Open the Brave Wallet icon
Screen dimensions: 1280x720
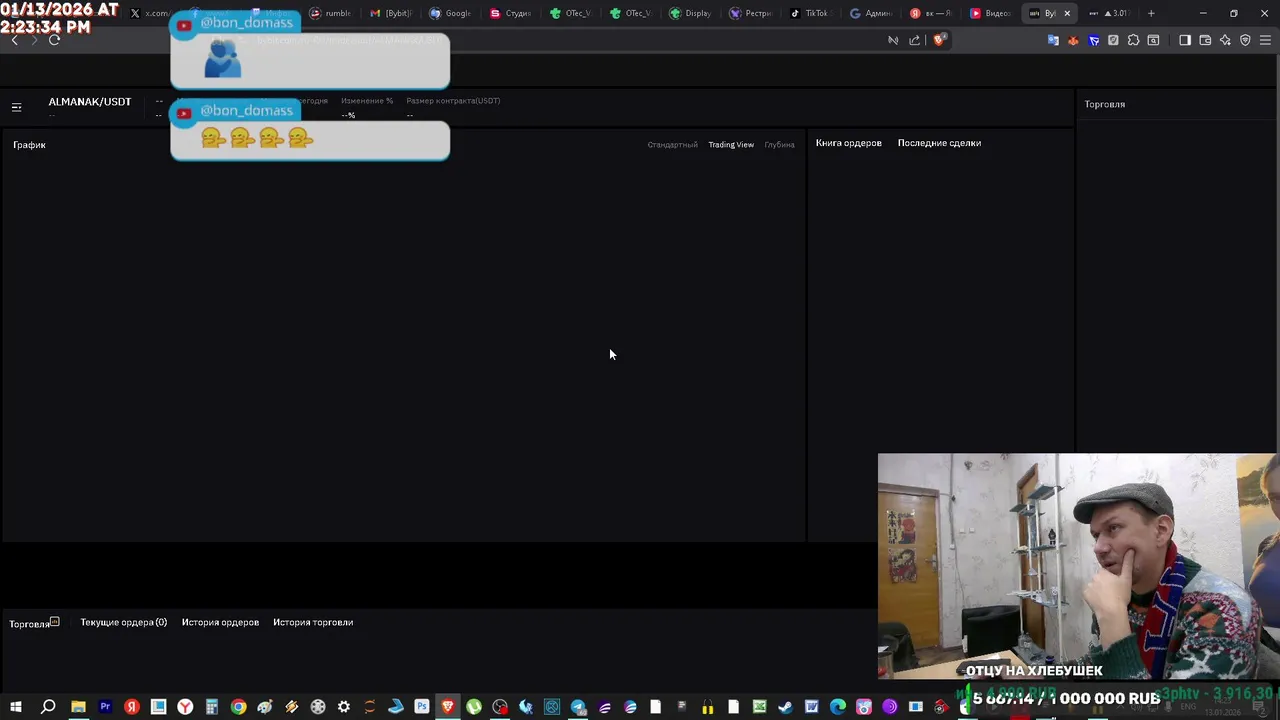(1205, 40)
